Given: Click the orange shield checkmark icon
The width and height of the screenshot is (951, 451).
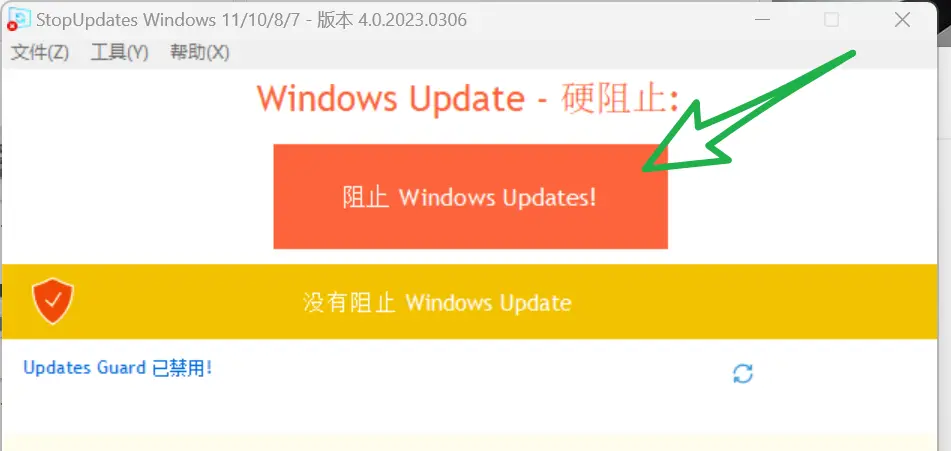Looking at the screenshot, I should 53,301.
